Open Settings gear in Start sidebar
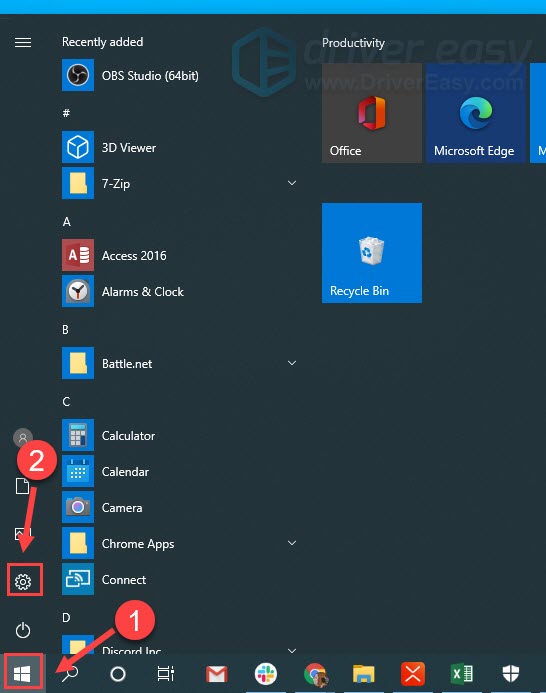Viewport: 546px width, 693px height. pos(23,581)
